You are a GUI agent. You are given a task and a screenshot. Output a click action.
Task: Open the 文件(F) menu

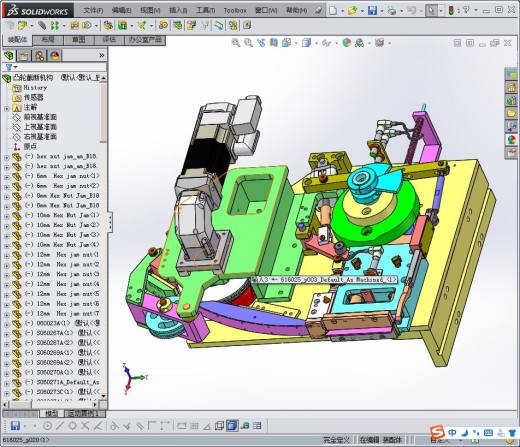point(93,11)
